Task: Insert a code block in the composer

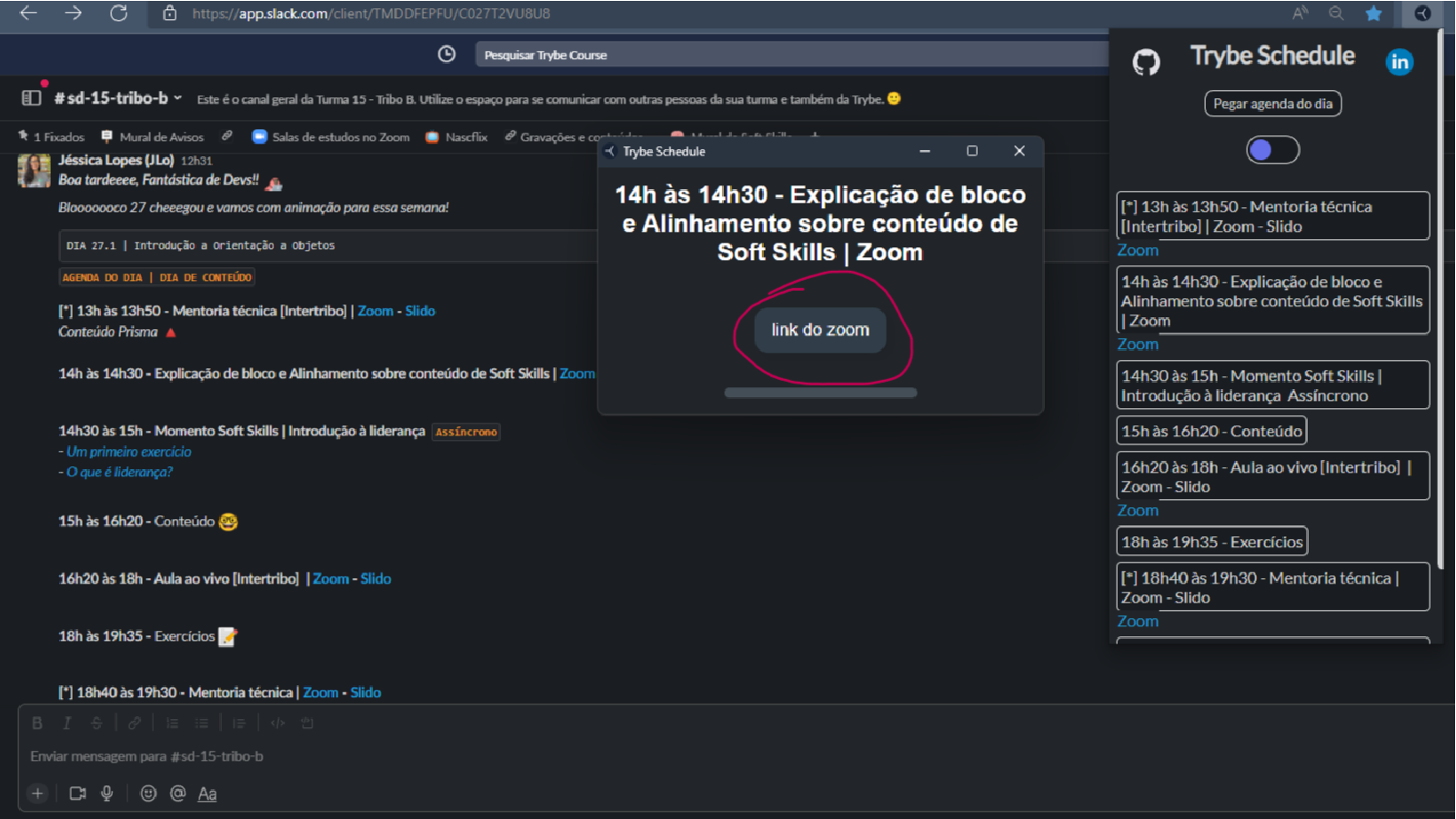Action: [307, 724]
